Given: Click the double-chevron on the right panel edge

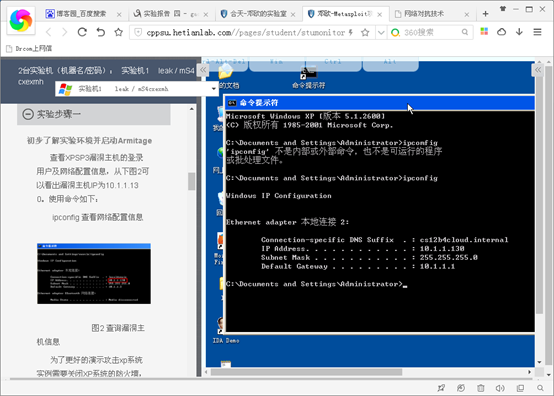Looking at the screenshot, I should click(x=538, y=70).
